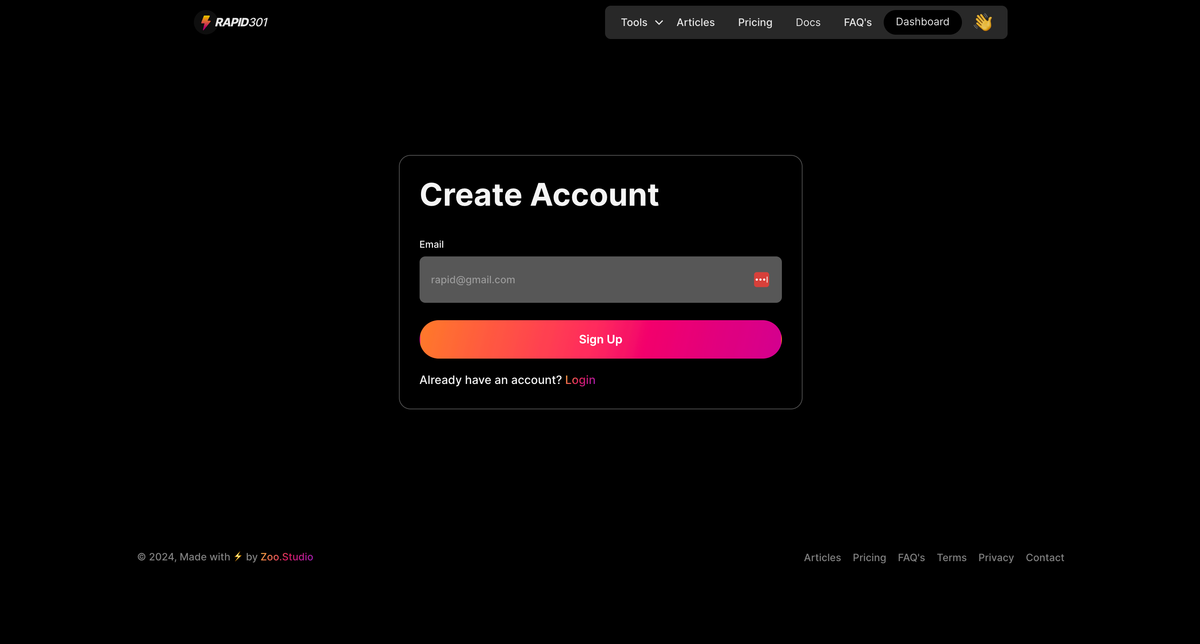Open Articles link in the footer

[x=822, y=558]
